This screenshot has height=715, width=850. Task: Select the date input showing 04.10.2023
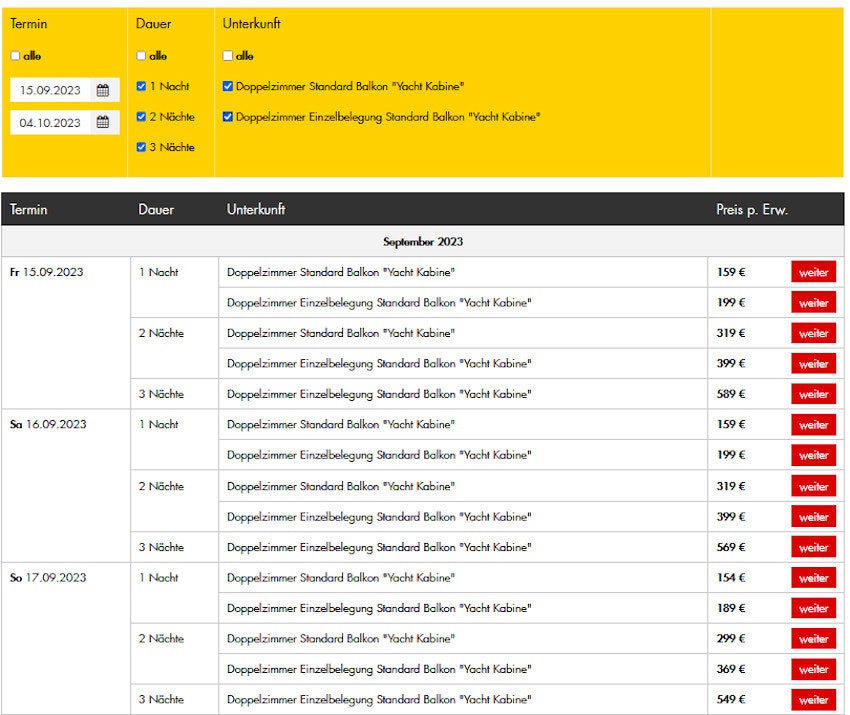coord(50,122)
